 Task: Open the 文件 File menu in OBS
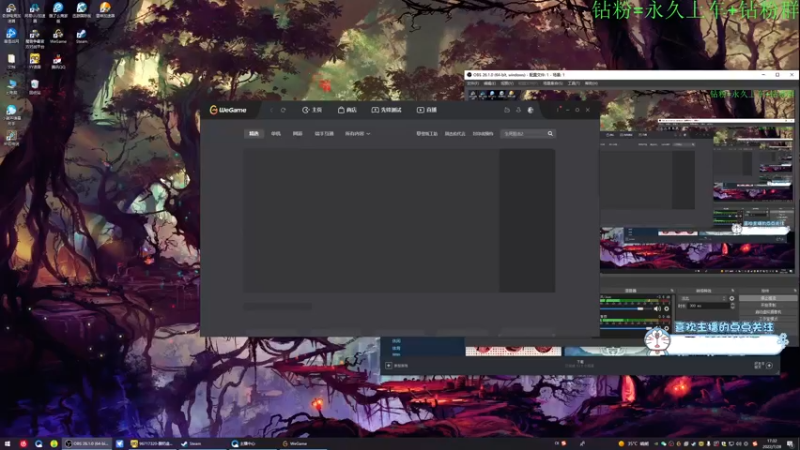(x=473, y=84)
